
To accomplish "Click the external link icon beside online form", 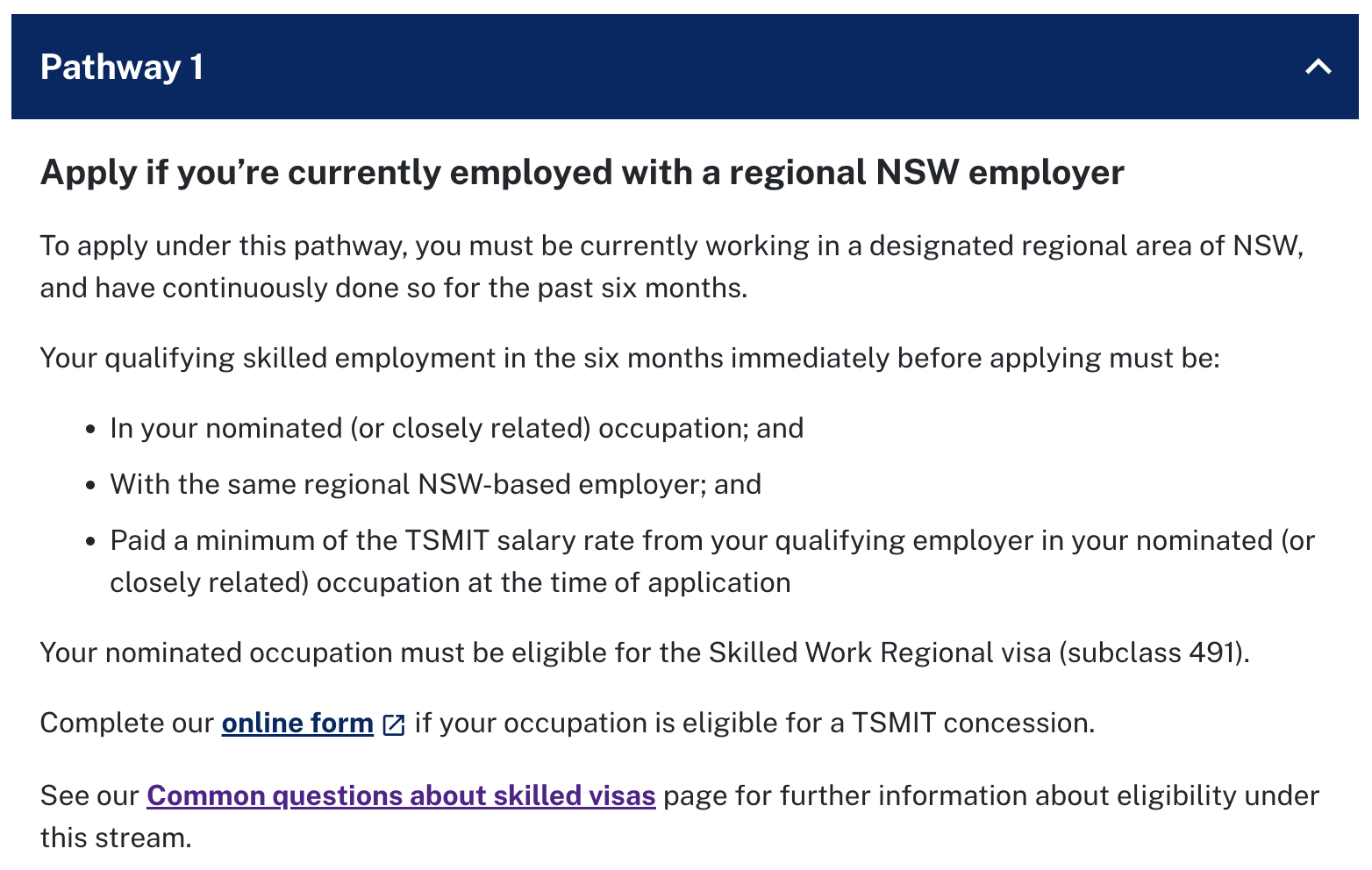I will [395, 724].
